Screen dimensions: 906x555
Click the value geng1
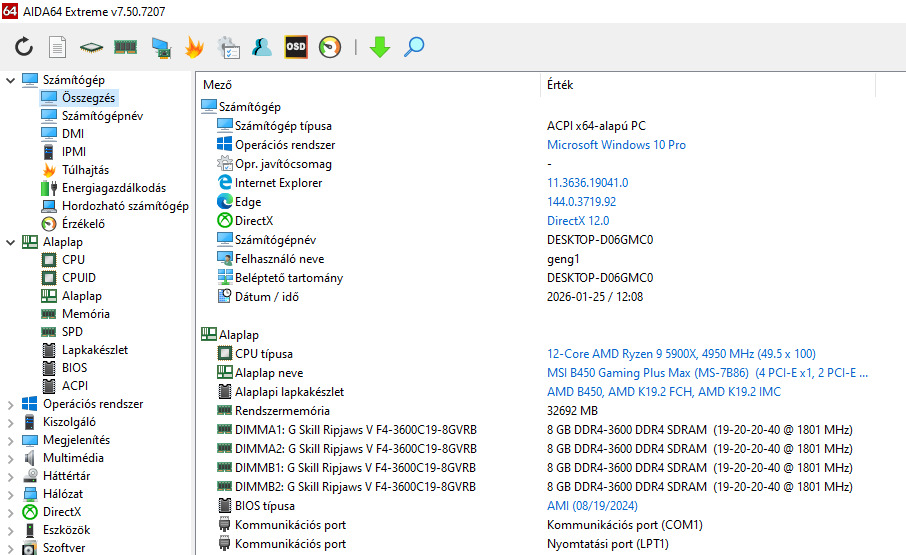click(x=563, y=259)
